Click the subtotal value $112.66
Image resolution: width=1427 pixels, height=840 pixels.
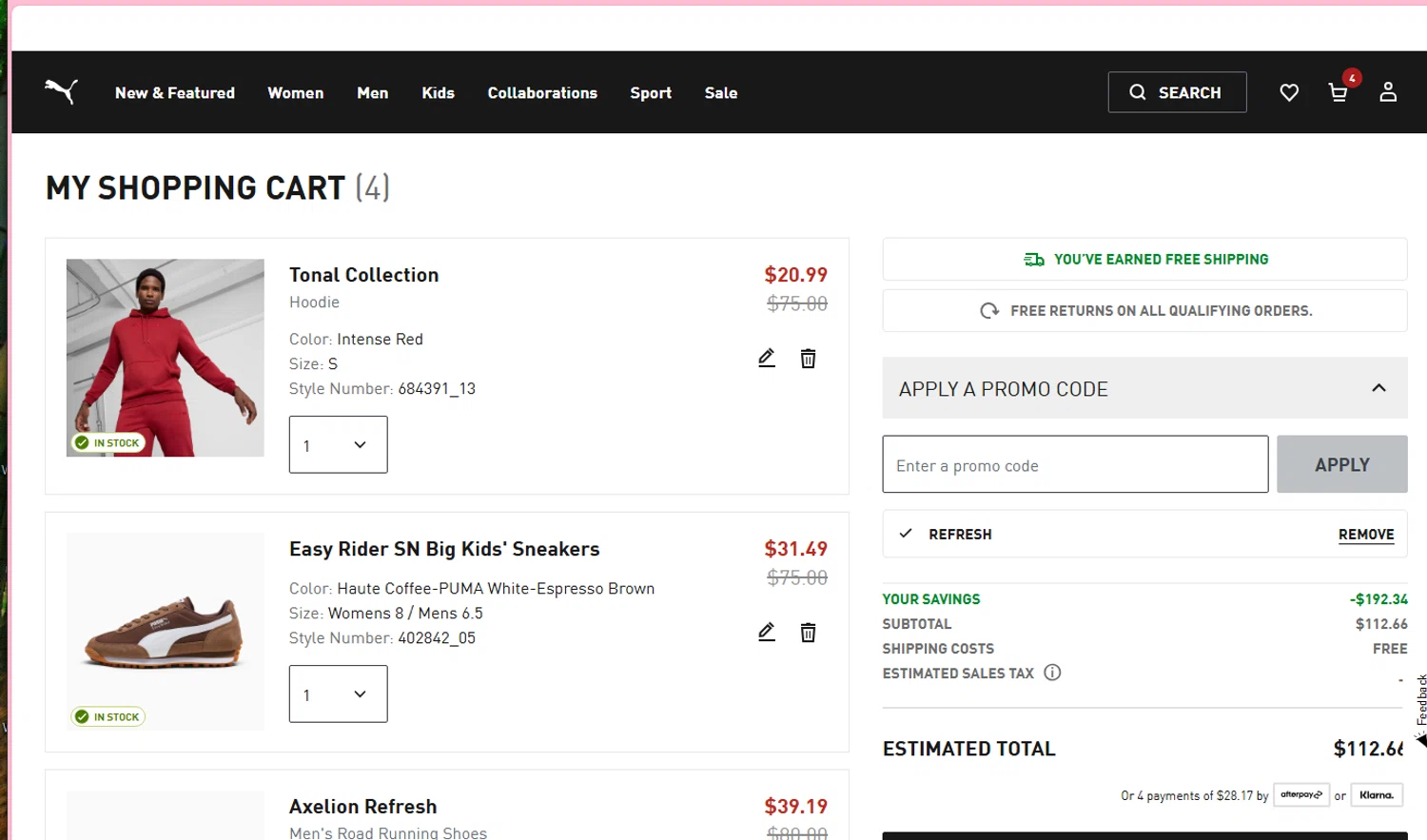1381,624
